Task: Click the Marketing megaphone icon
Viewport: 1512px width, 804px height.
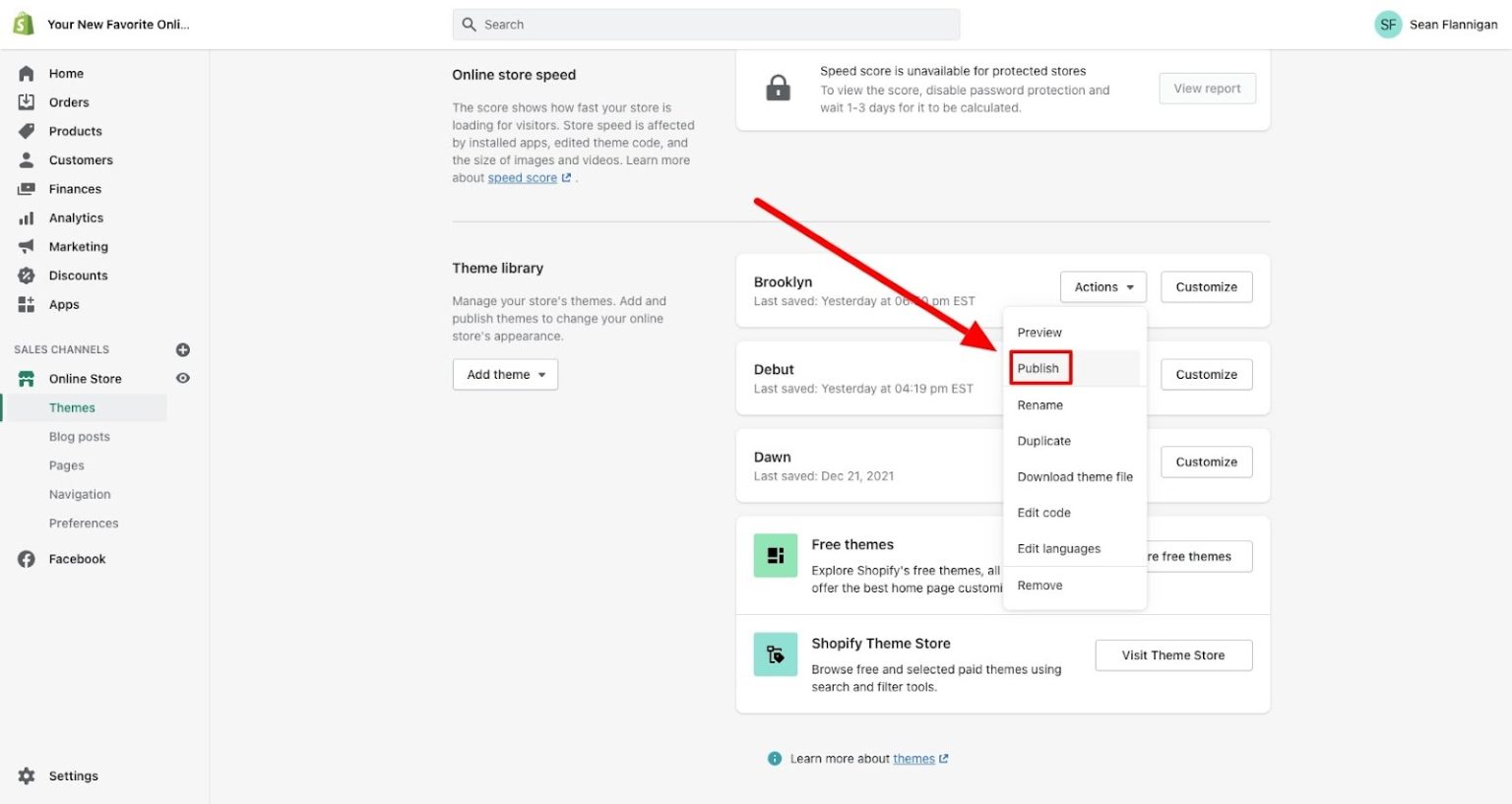Action: 27,247
